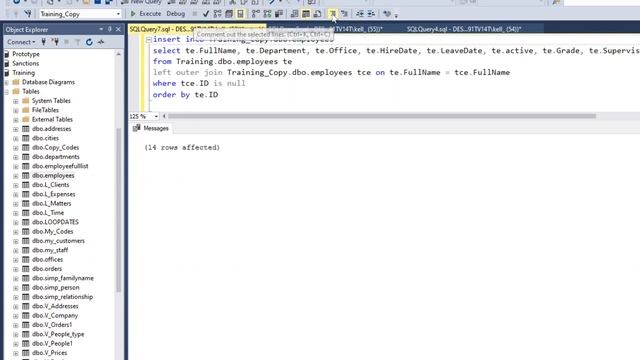
Task: Select the Sanctions database
Action: [25, 63]
